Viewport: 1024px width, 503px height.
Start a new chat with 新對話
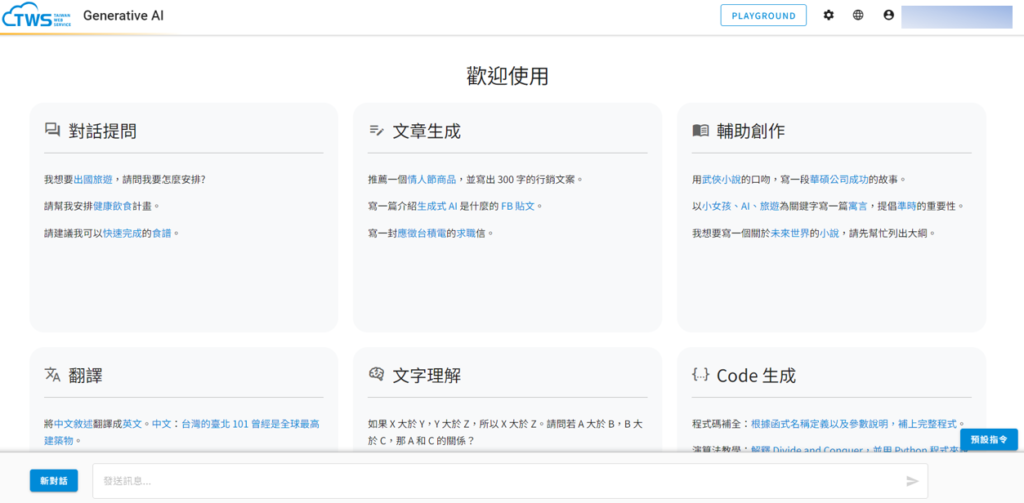[x=53, y=481]
